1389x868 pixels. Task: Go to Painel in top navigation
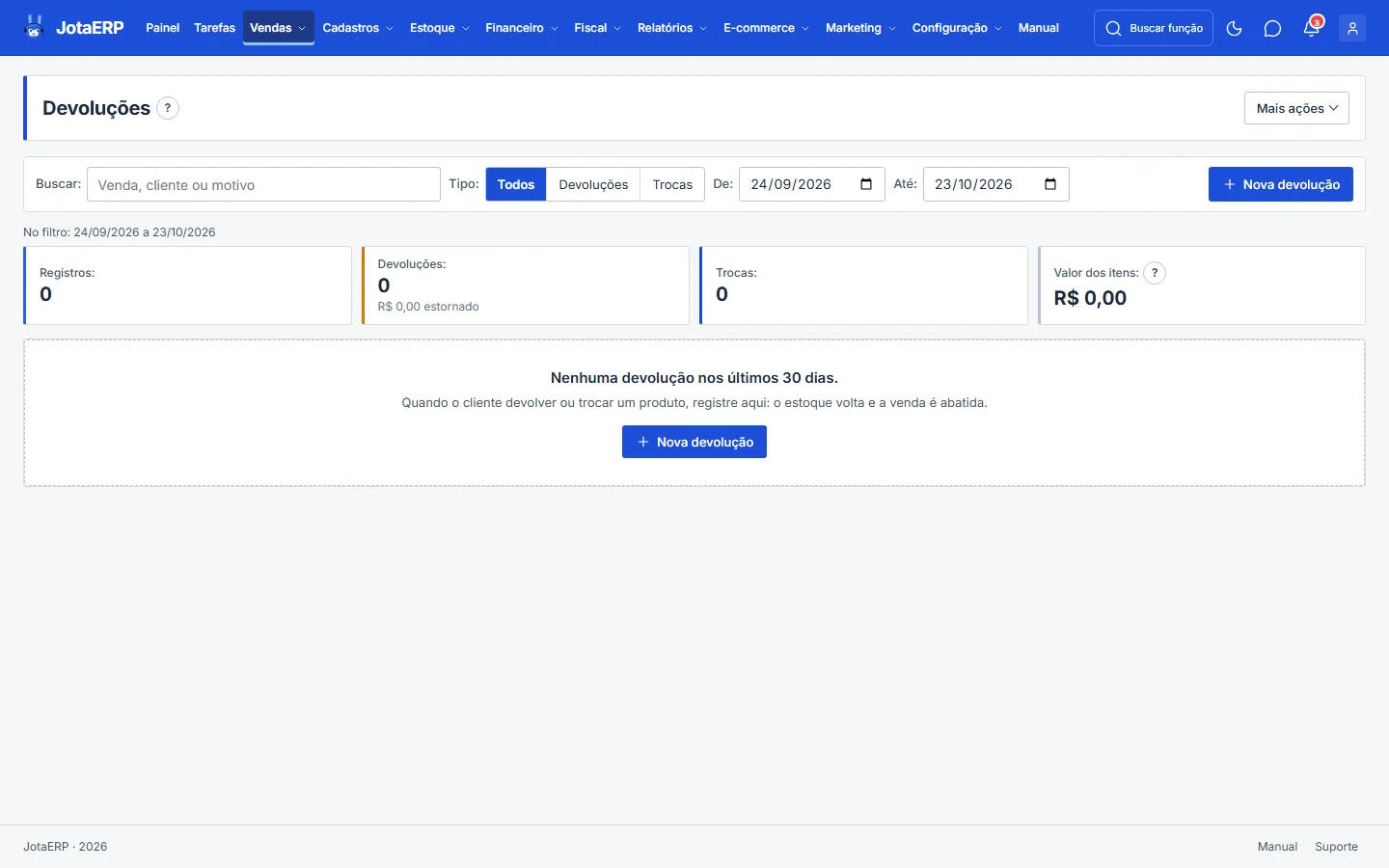(163, 28)
